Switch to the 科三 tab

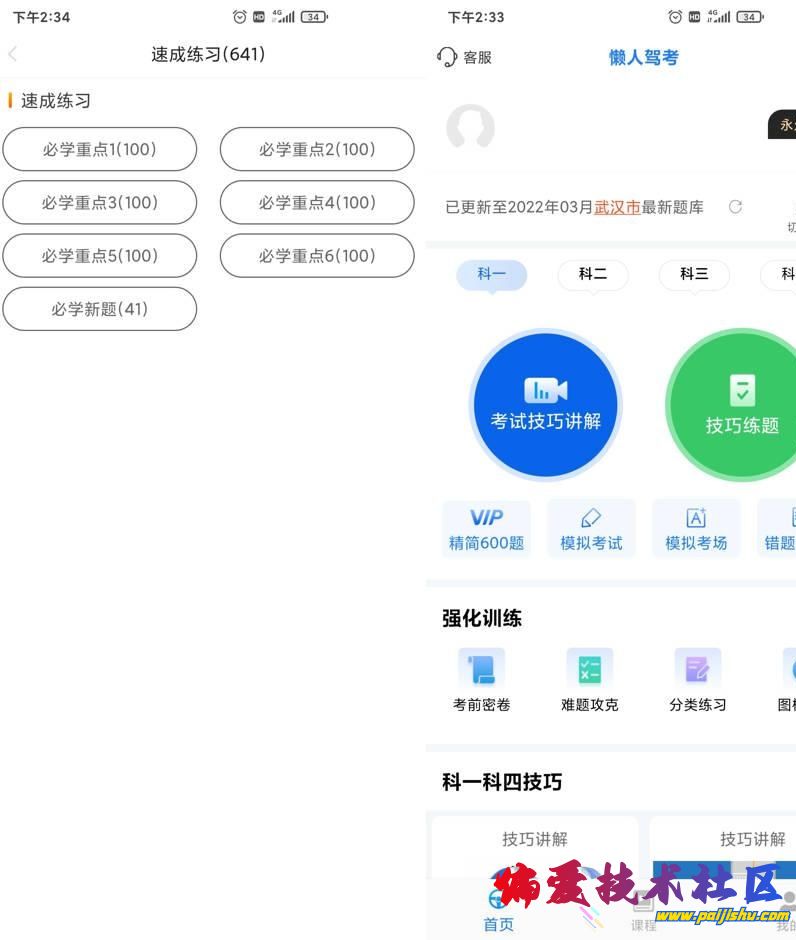pos(694,274)
